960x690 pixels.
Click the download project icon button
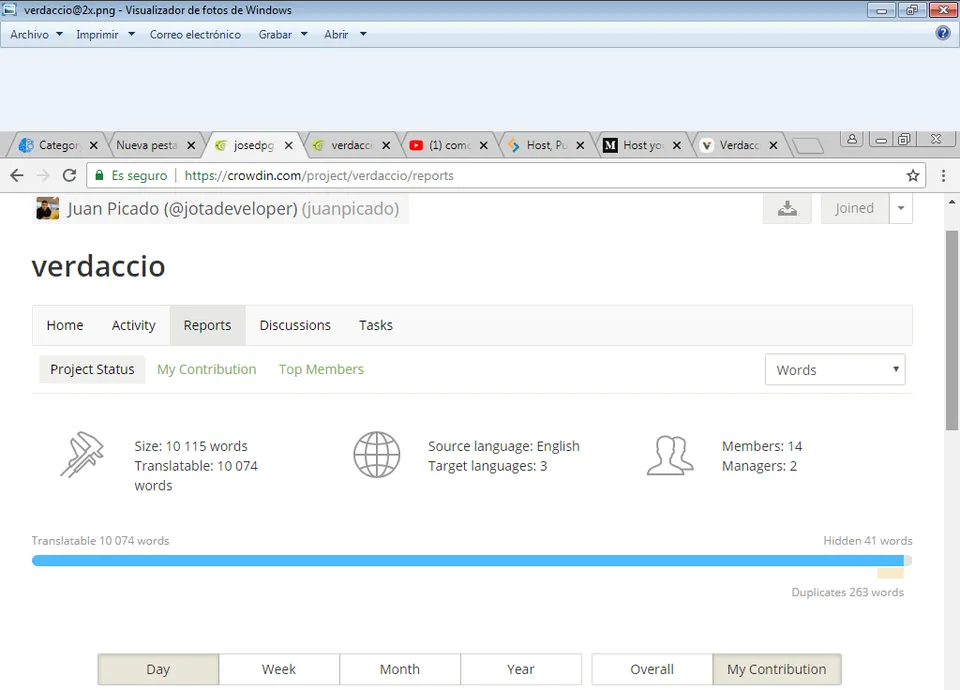tap(787, 208)
